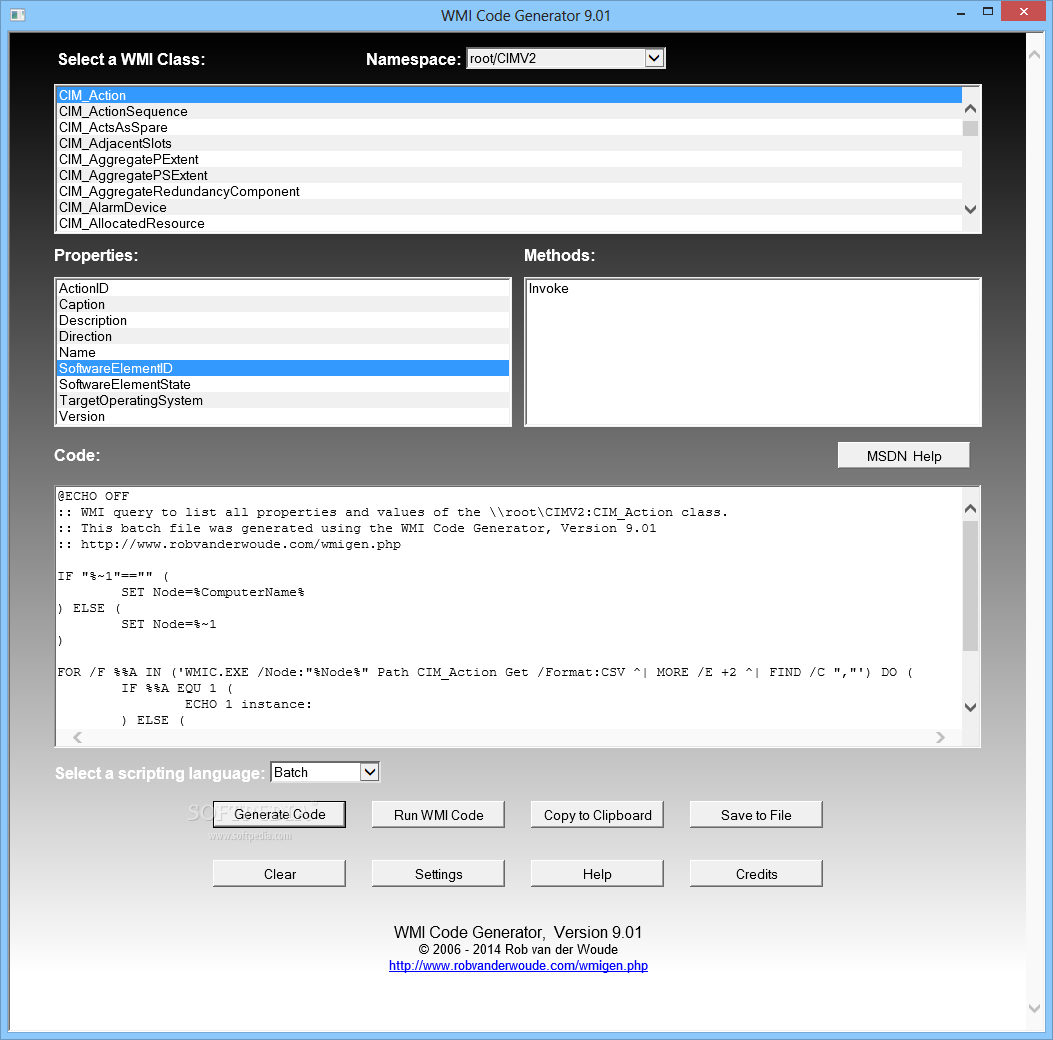Click the application icon in title bar

coord(17,15)
